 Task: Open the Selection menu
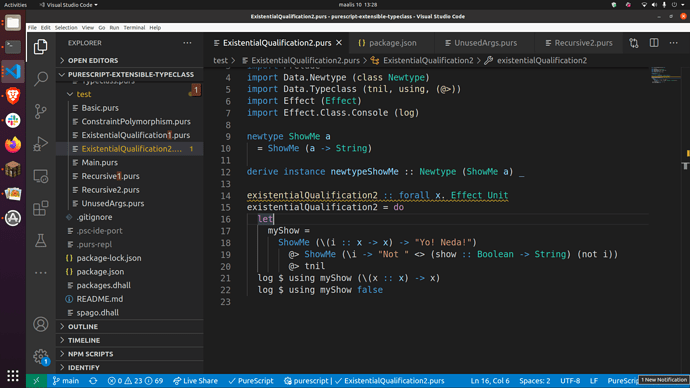[x=66, y=28]
